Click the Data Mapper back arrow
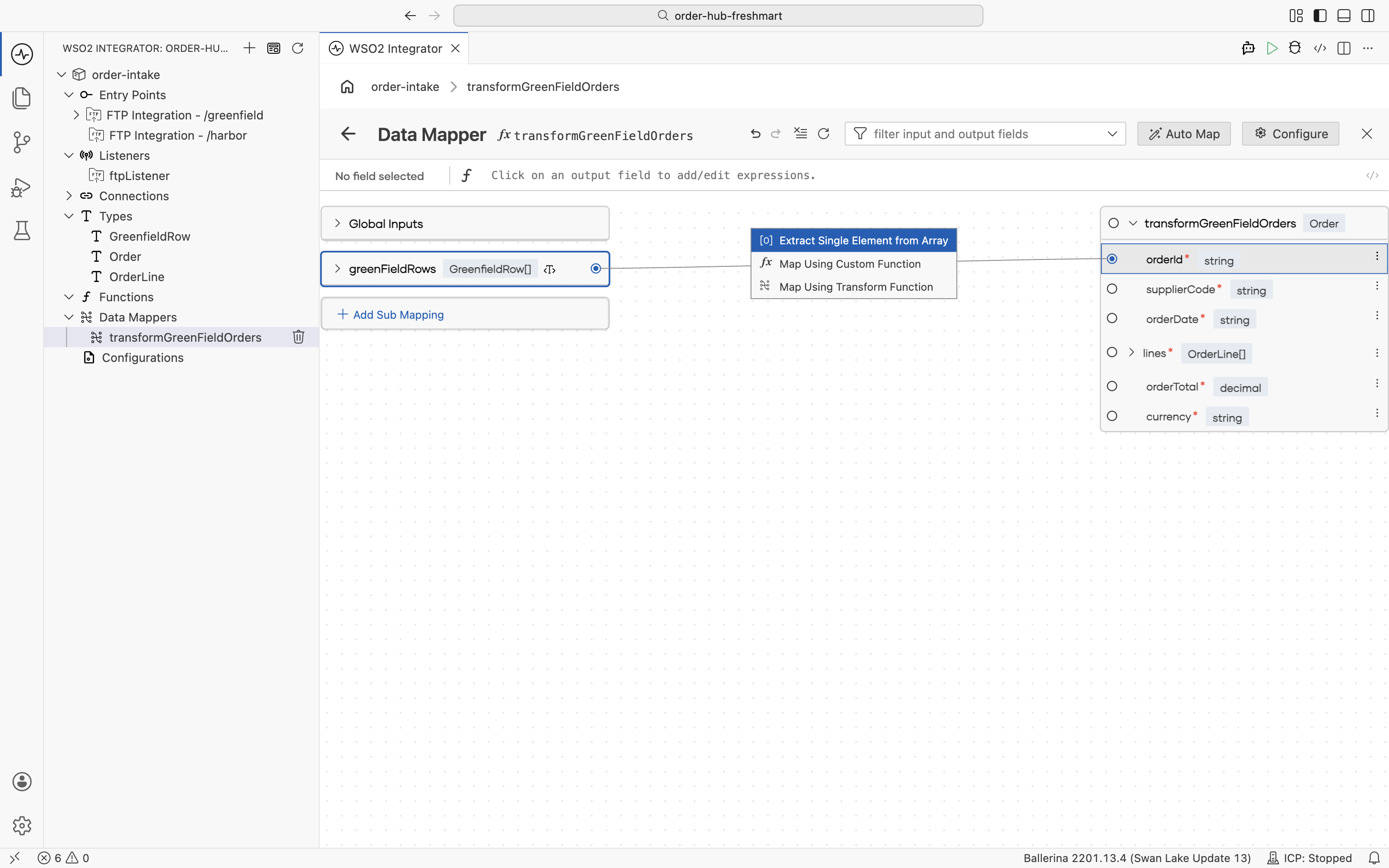 point(348,134)
